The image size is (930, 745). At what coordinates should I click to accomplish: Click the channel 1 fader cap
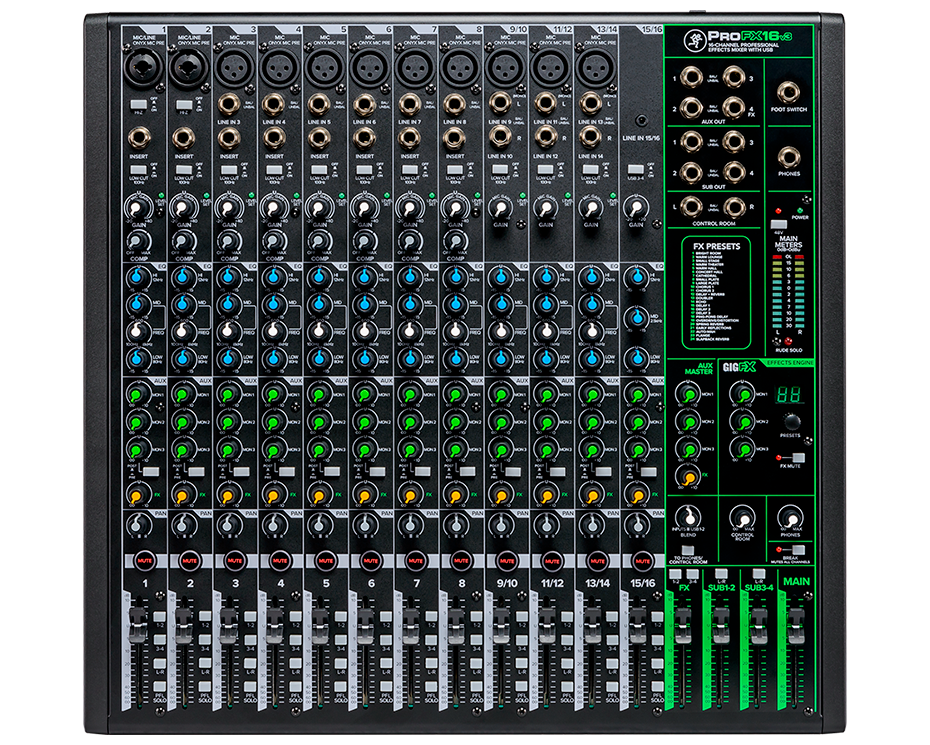coord(138,624)
